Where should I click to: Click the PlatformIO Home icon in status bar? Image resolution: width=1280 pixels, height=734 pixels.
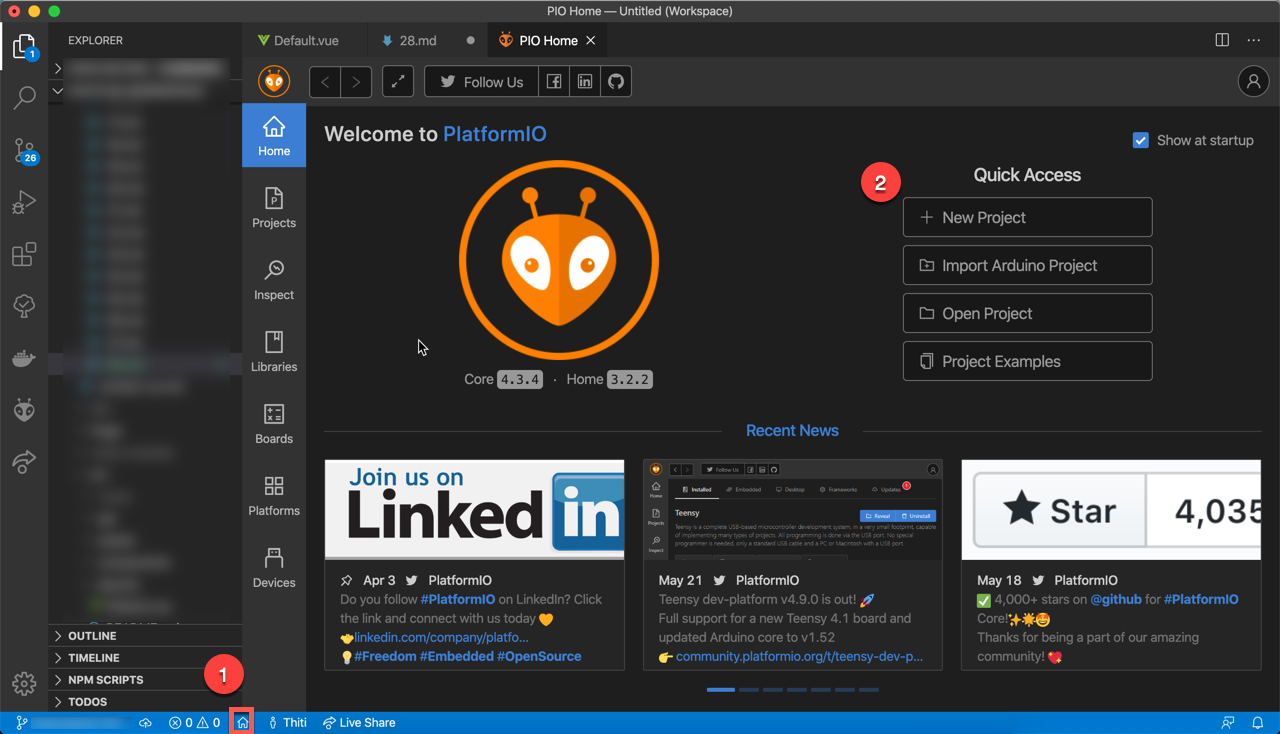242,722
